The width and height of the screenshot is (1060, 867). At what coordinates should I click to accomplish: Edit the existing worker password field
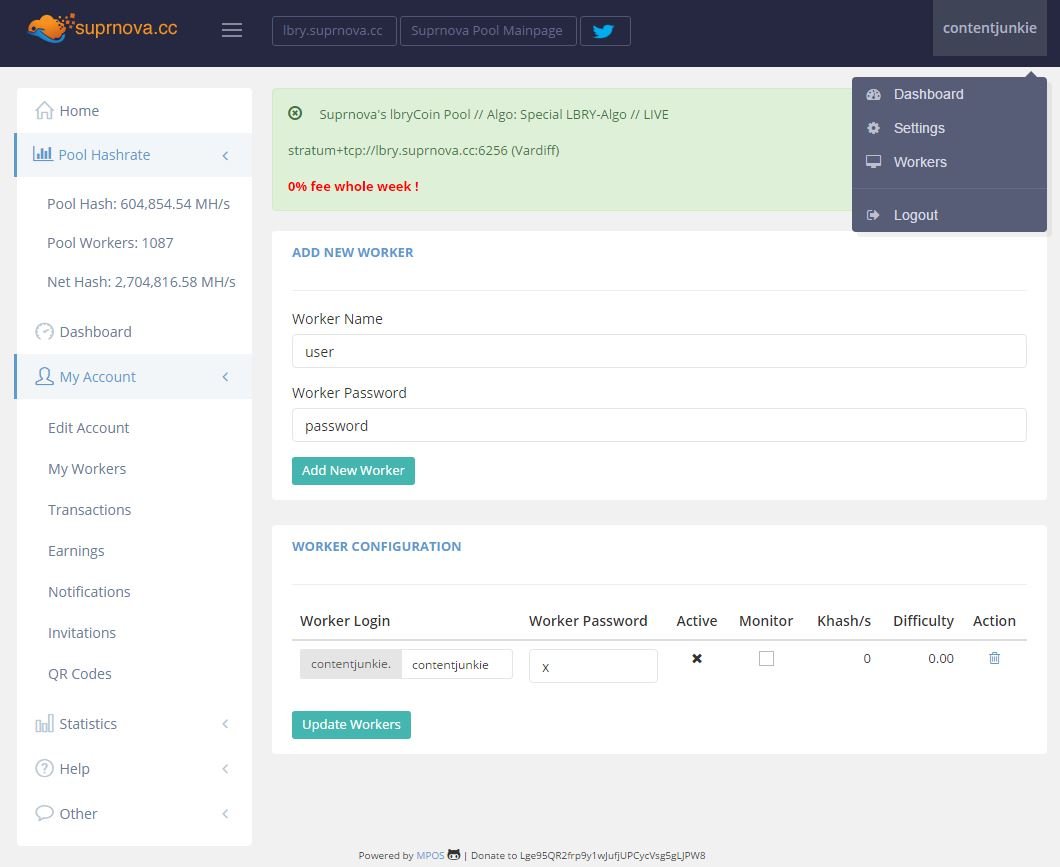pyautogui.click(x=593, y=666)
